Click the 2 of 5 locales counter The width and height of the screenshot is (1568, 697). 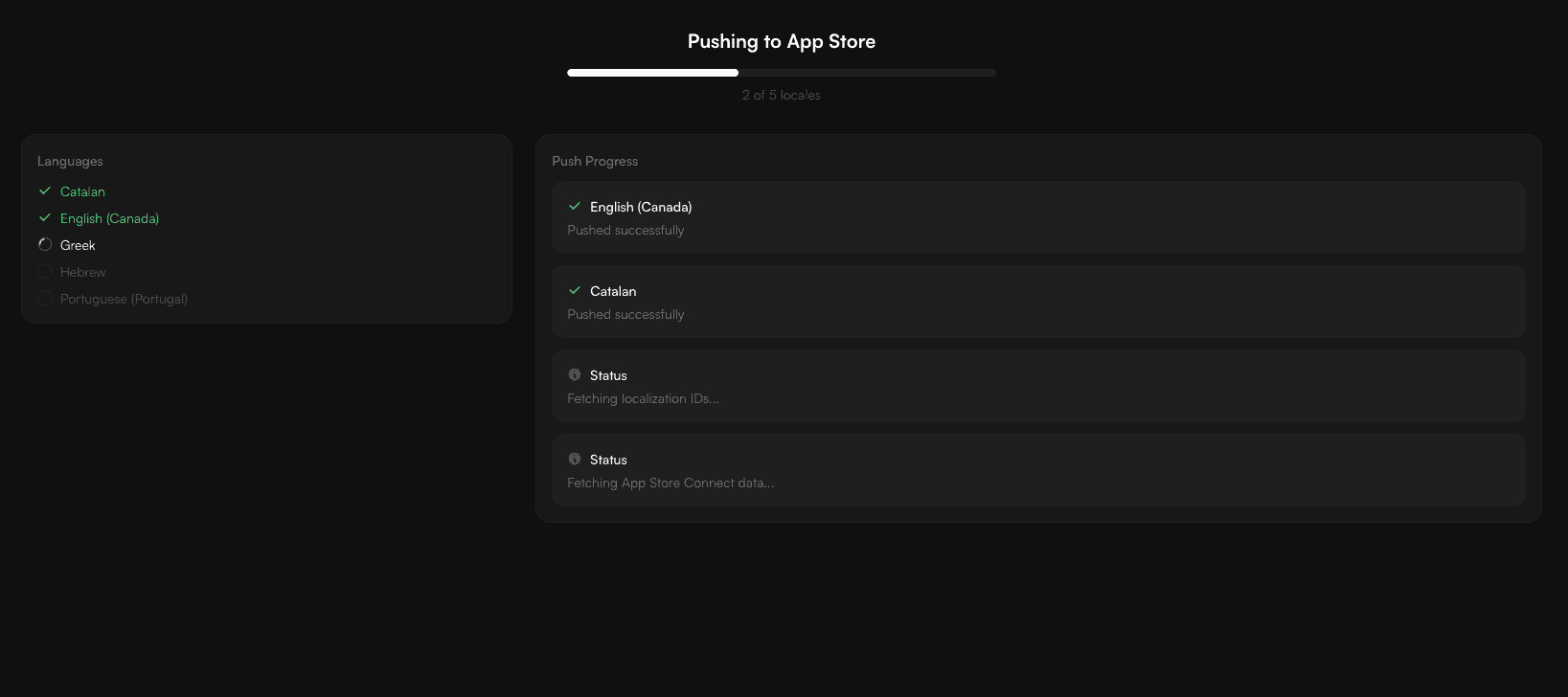781,95
